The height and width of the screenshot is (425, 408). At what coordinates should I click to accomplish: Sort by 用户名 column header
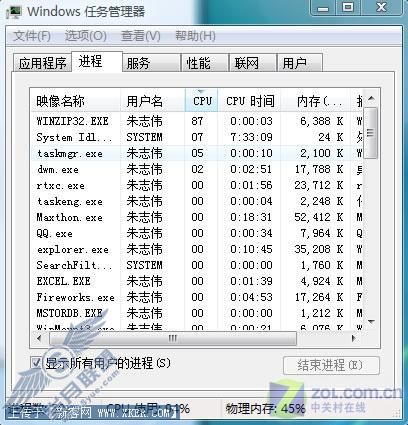coord(152,101)
